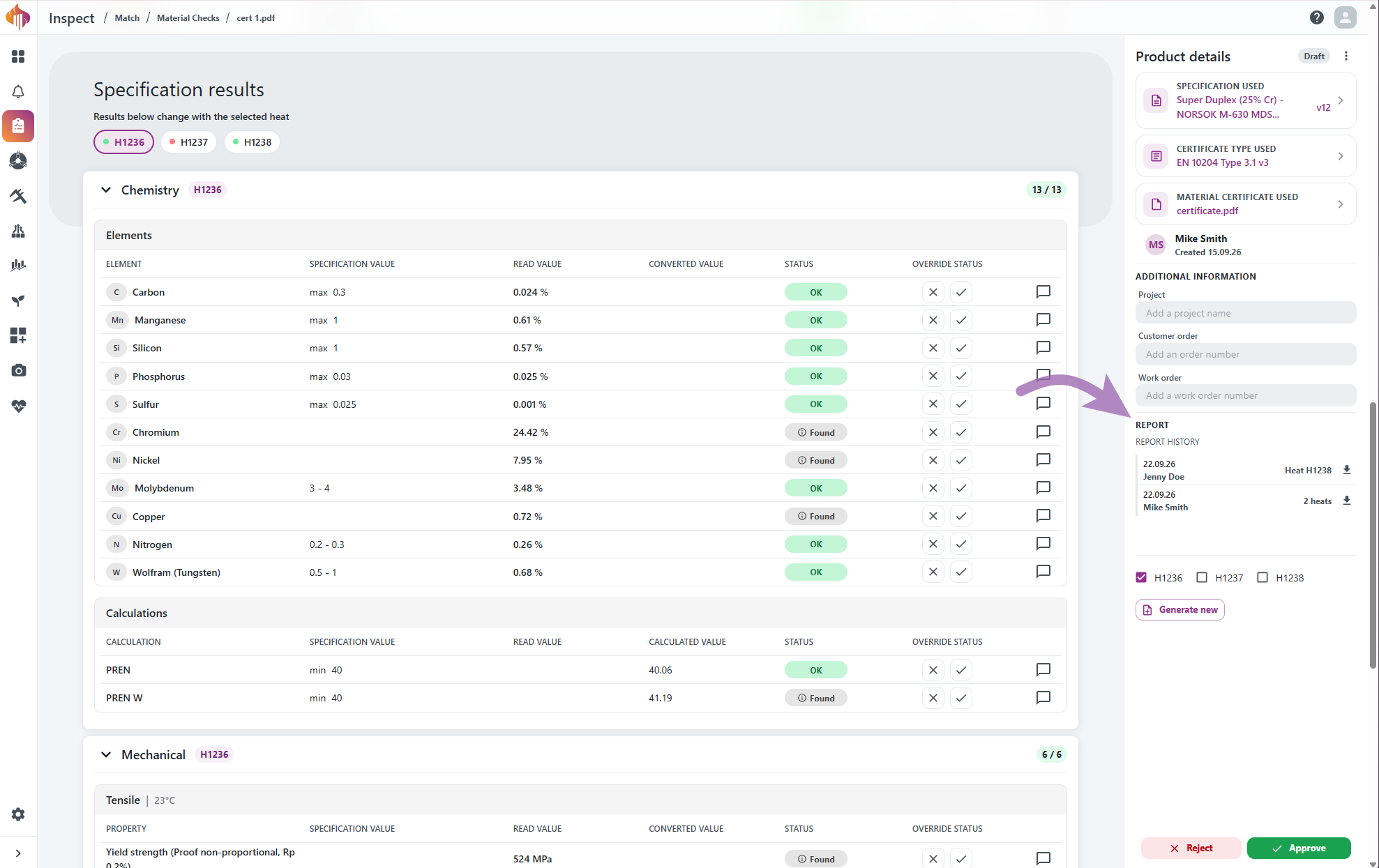
Task: Add a comment to the Carbon row
Action: (x=1043, y=292)
